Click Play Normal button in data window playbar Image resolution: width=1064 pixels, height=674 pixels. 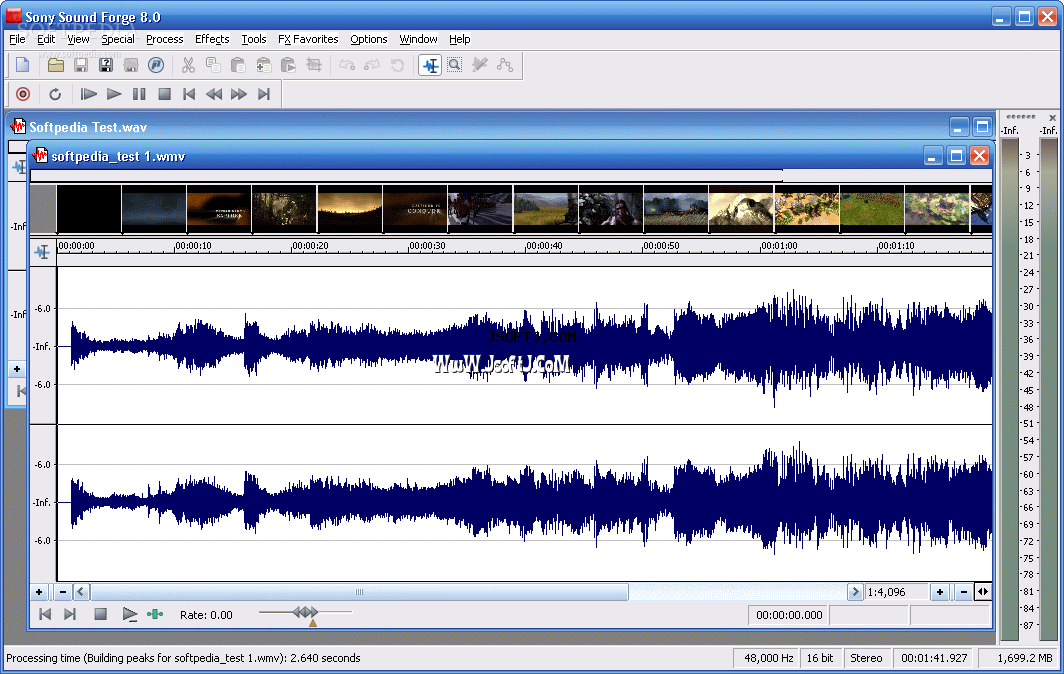(130, 614)
